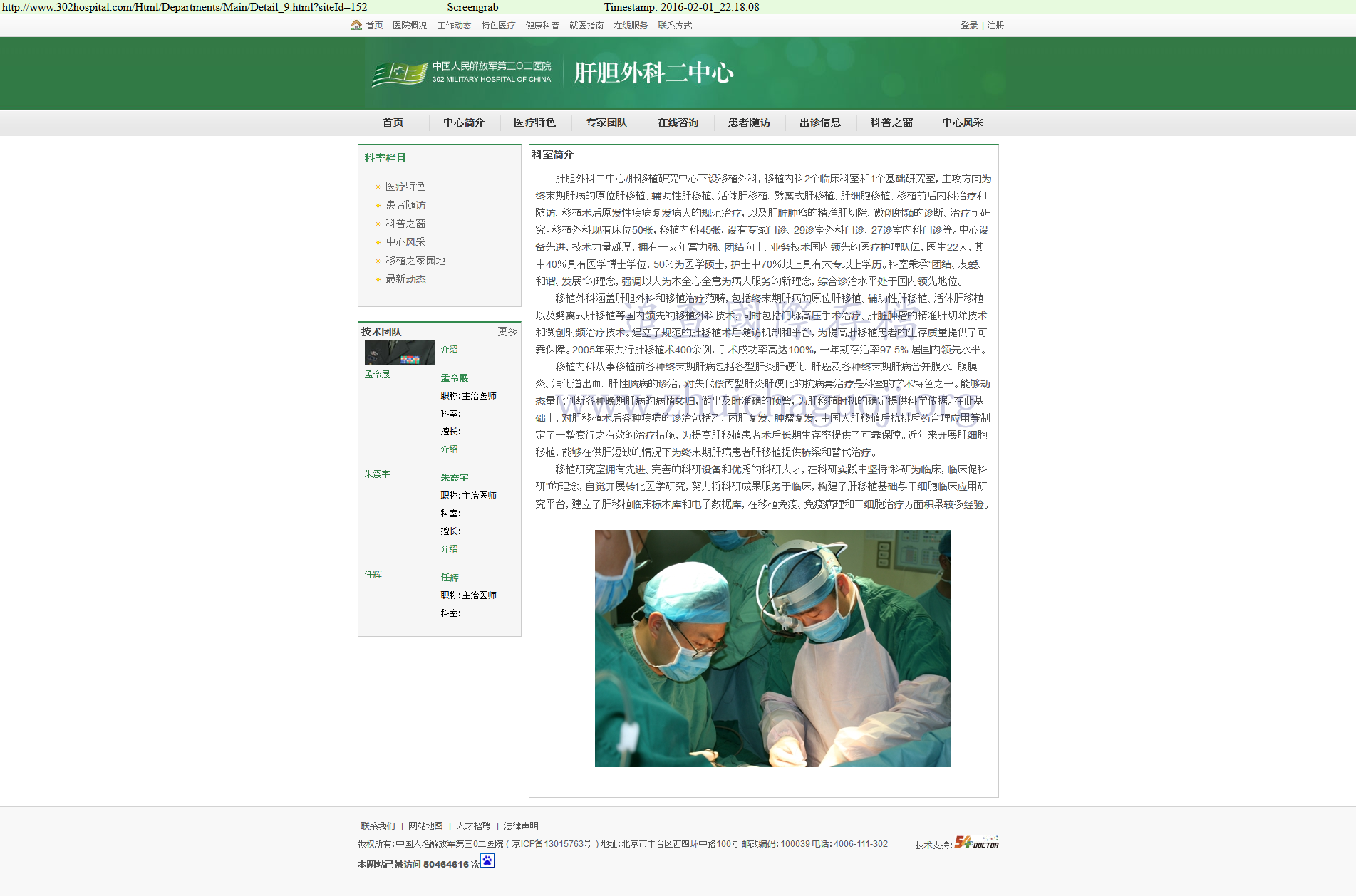
Task: Open the 中心简介 navigation tab
Action: pyautogui.click(x=464, y=123)
